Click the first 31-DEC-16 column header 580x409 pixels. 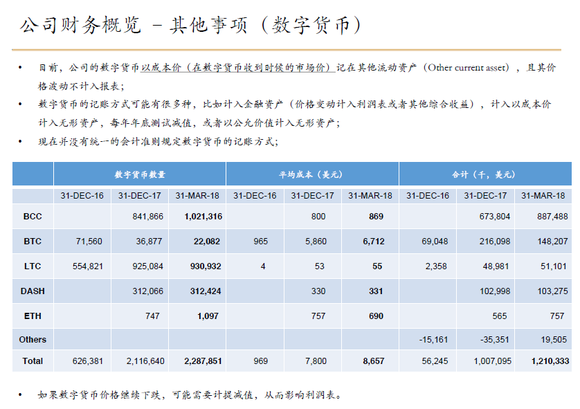tap(82, 195)
